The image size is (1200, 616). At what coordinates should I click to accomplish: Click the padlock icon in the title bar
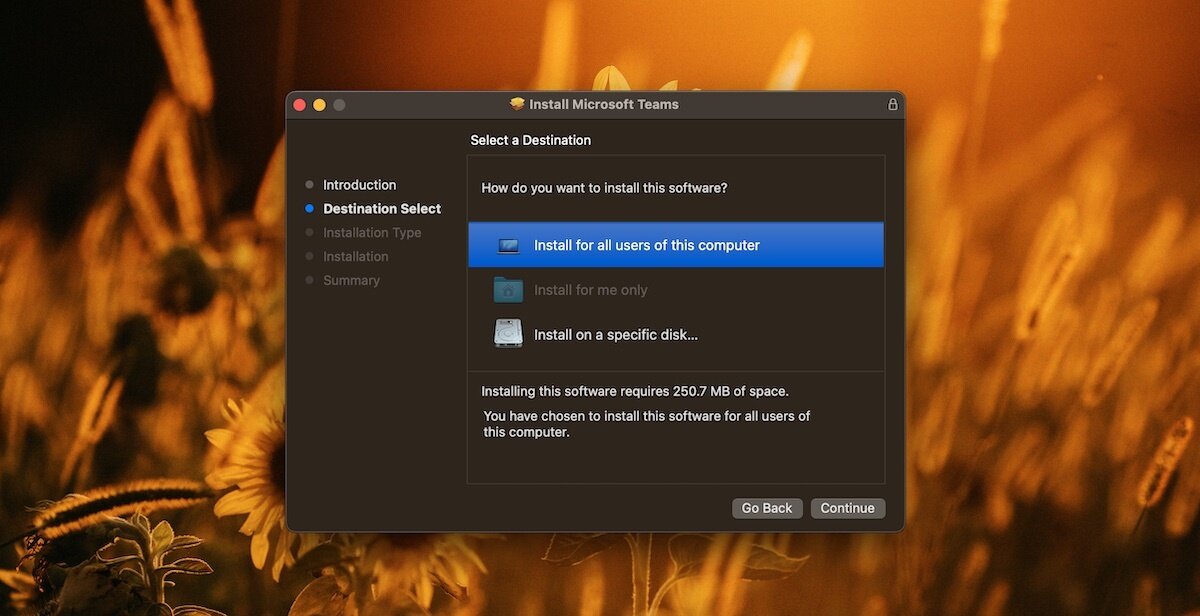(892, 104)
